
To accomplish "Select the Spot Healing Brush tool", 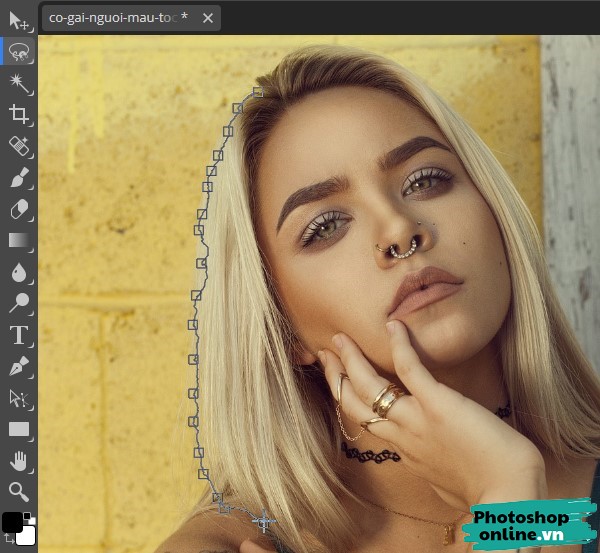I will 18,146.
